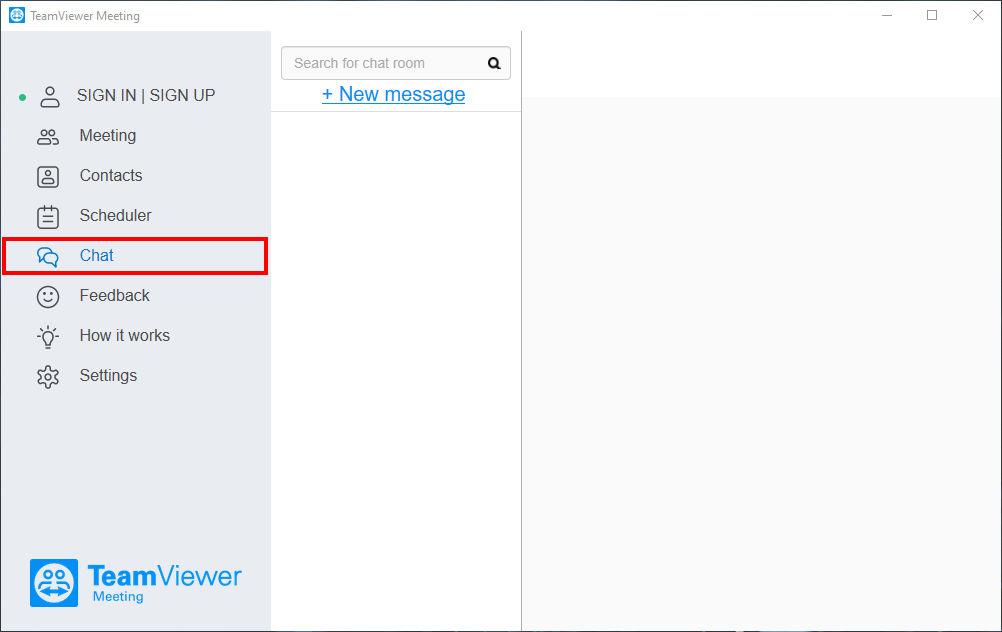Select the Chat menu item
The width and height of the screenshot is (1002, 632).
(x=135, y=256)
